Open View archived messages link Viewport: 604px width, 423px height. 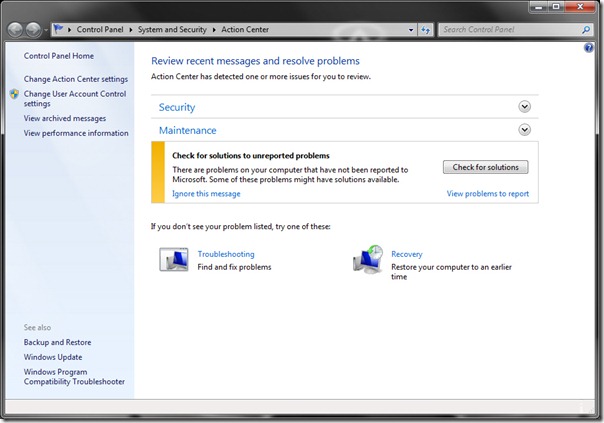point(65,118)
